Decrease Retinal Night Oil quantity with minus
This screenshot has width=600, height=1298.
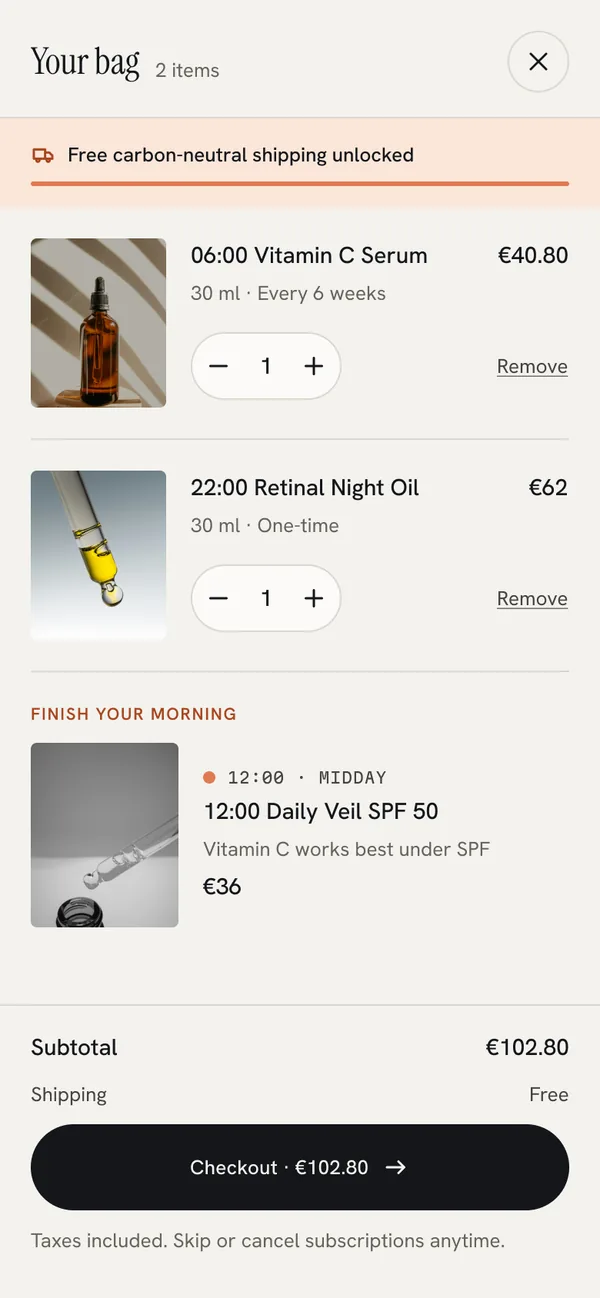(x=218, y=598)
